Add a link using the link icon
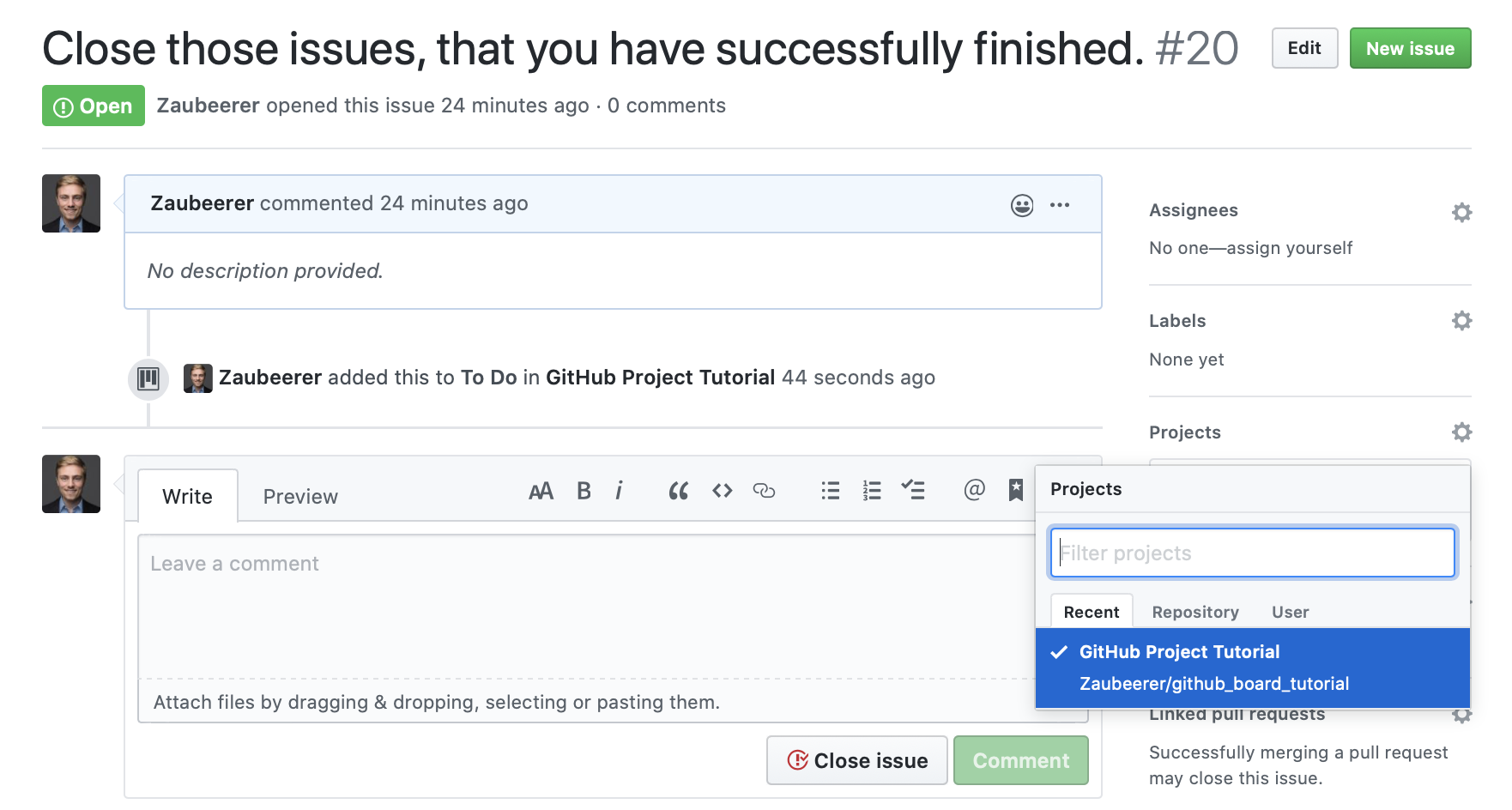This screenshot has width=1512, height=810. click(x=764, y=491)
